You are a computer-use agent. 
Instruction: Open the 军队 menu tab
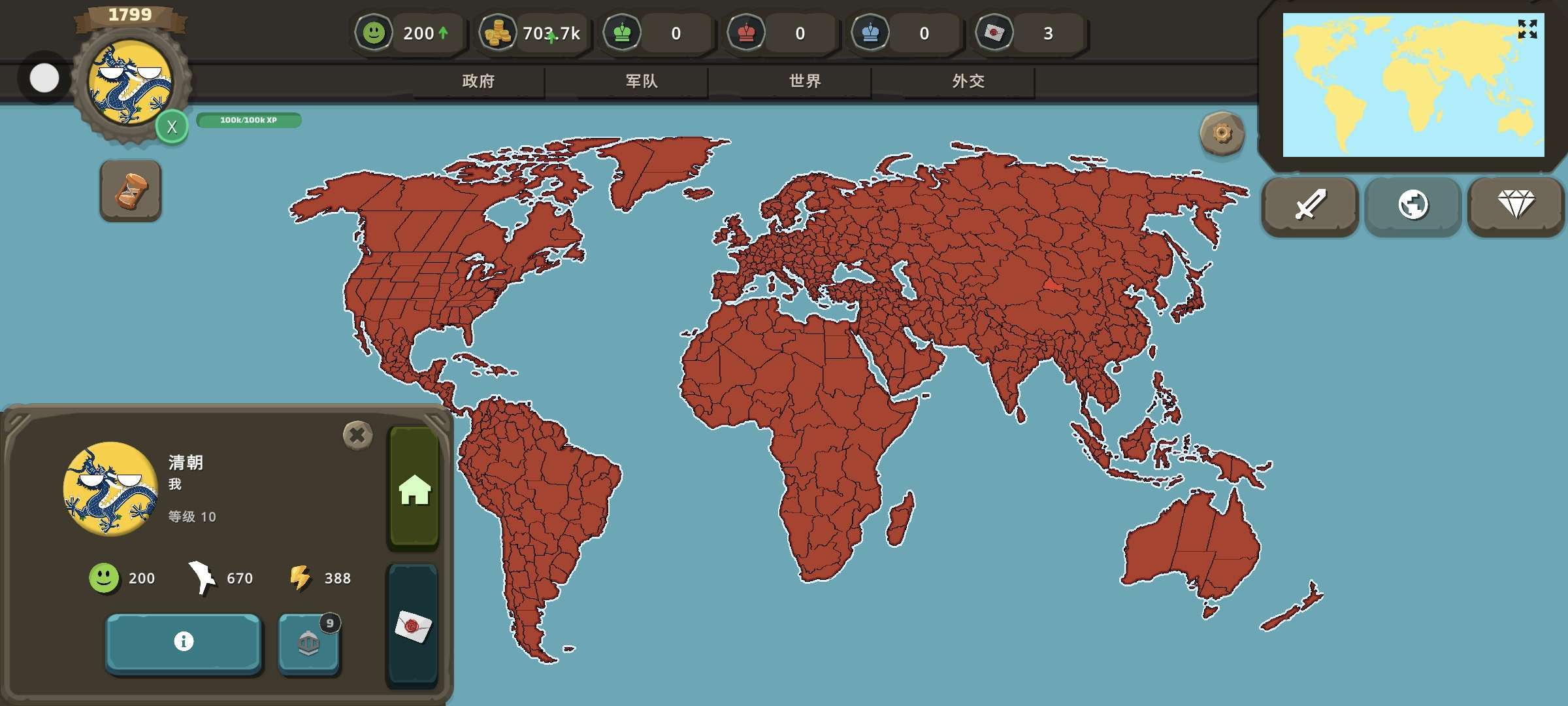(642, 81)
